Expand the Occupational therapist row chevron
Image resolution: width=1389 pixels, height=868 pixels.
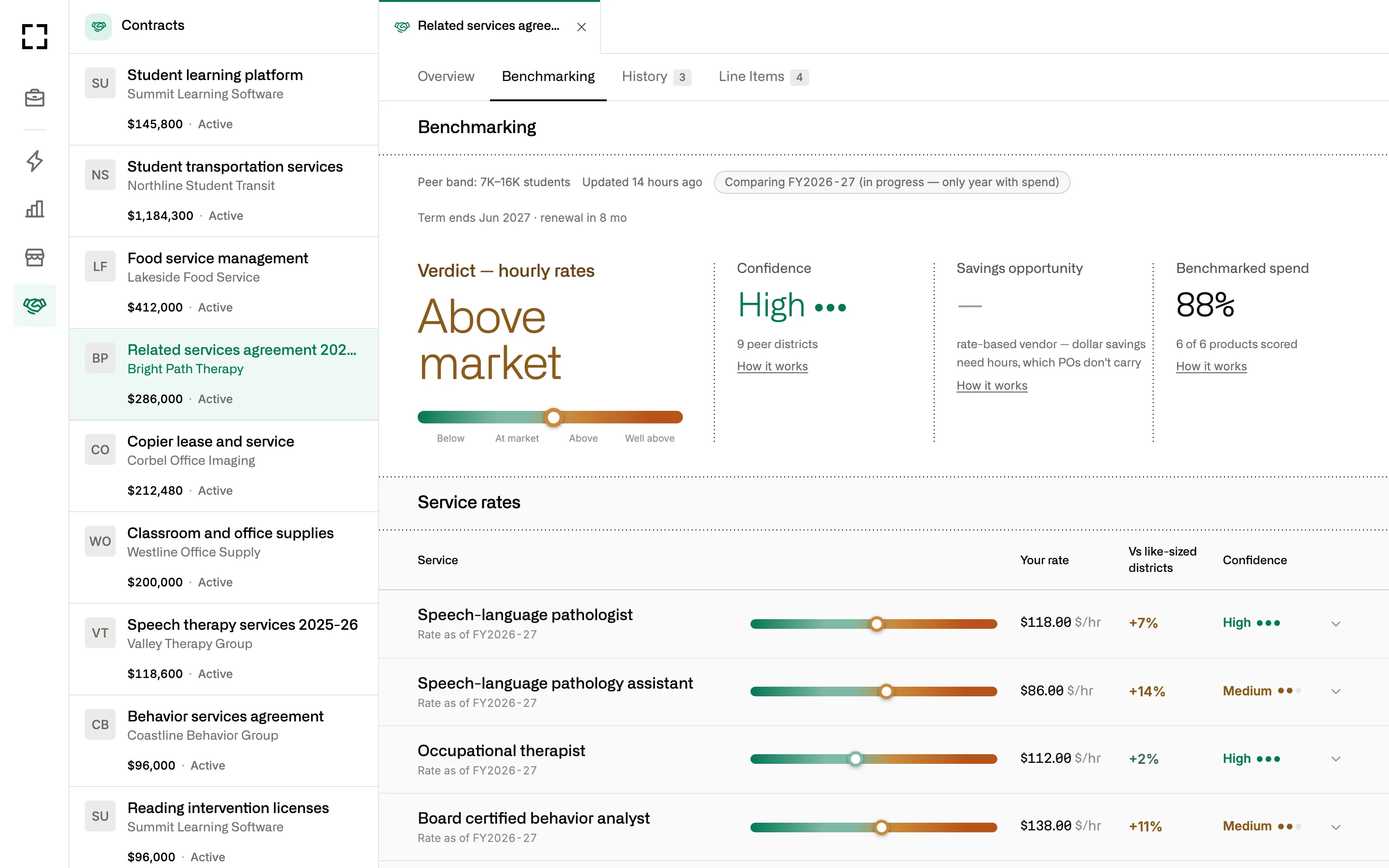[x=1335, y=759]
